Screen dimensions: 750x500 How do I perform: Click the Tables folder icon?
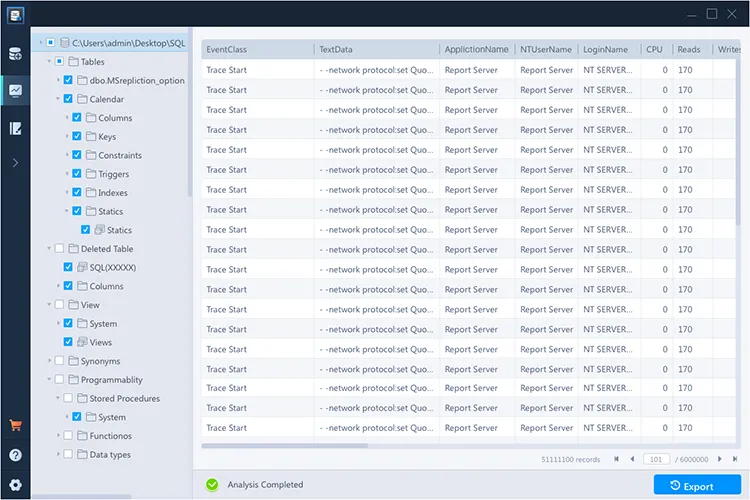73,61
